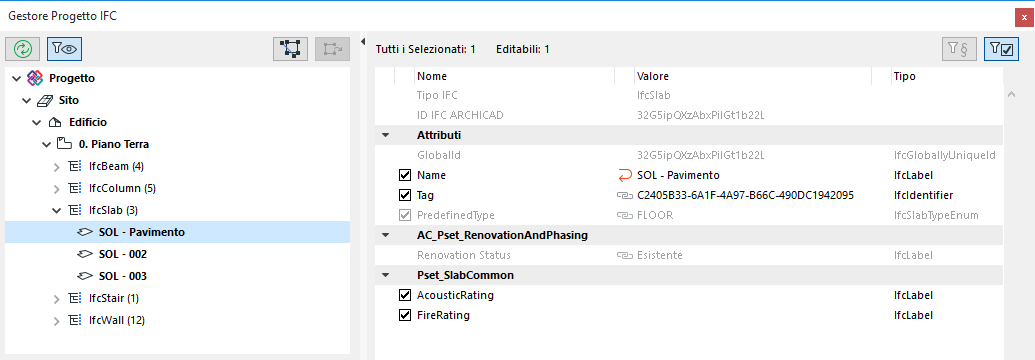Click the Tag value C2405B33 identifier
This screenshot has height=360, width=1035.
click(x=746, y=196)
